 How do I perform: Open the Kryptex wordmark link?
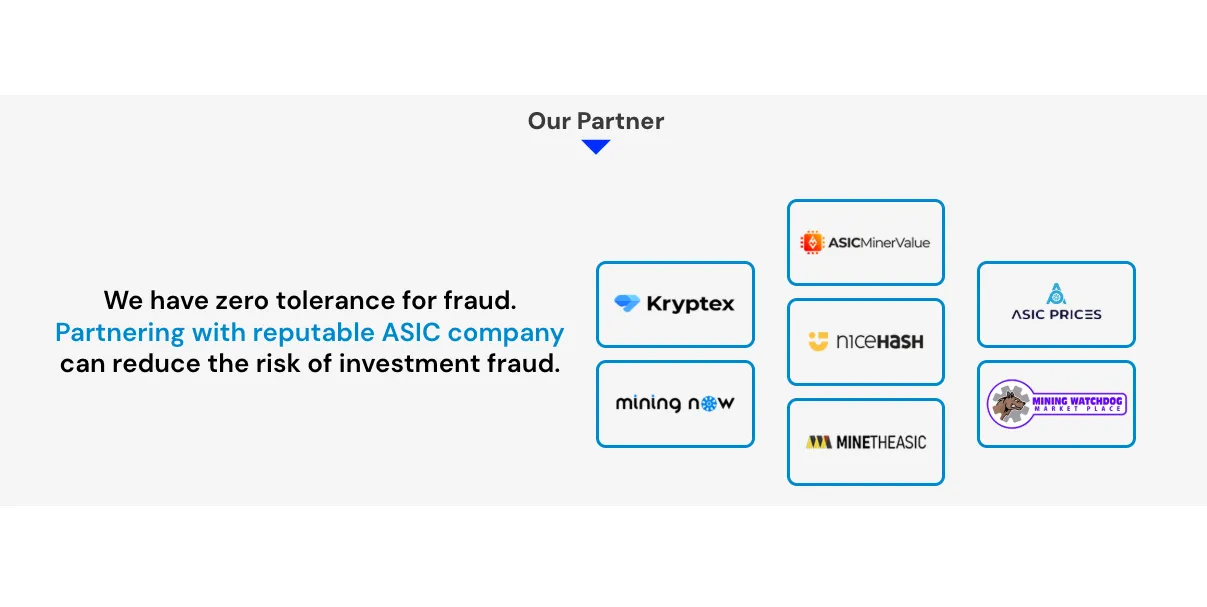click(690, 304)
